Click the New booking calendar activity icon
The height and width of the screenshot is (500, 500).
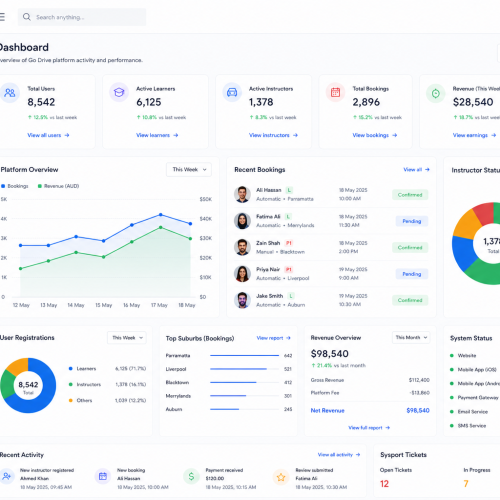point(103,476)
